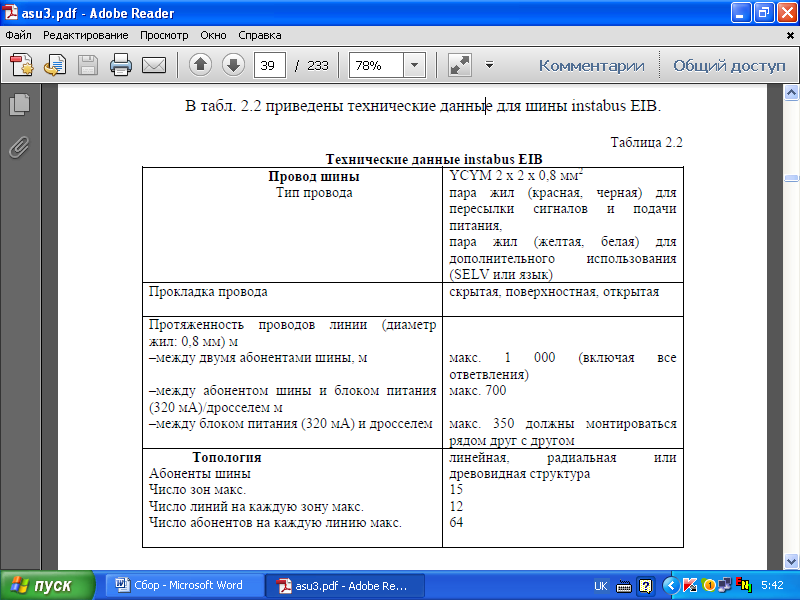
Task: Open the Общий доступ panel
Action: tap(729, 66)
